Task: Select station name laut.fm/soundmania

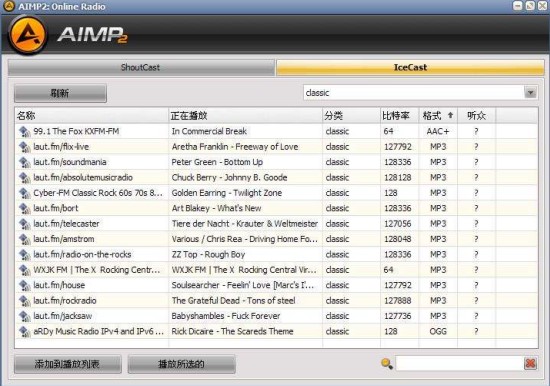Action: point(69,162)
